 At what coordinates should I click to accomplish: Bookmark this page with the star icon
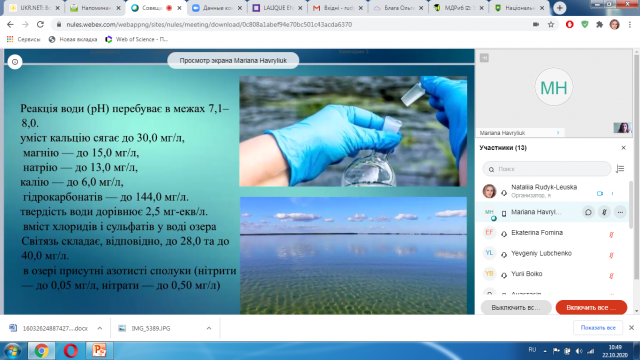click(551, 24)
